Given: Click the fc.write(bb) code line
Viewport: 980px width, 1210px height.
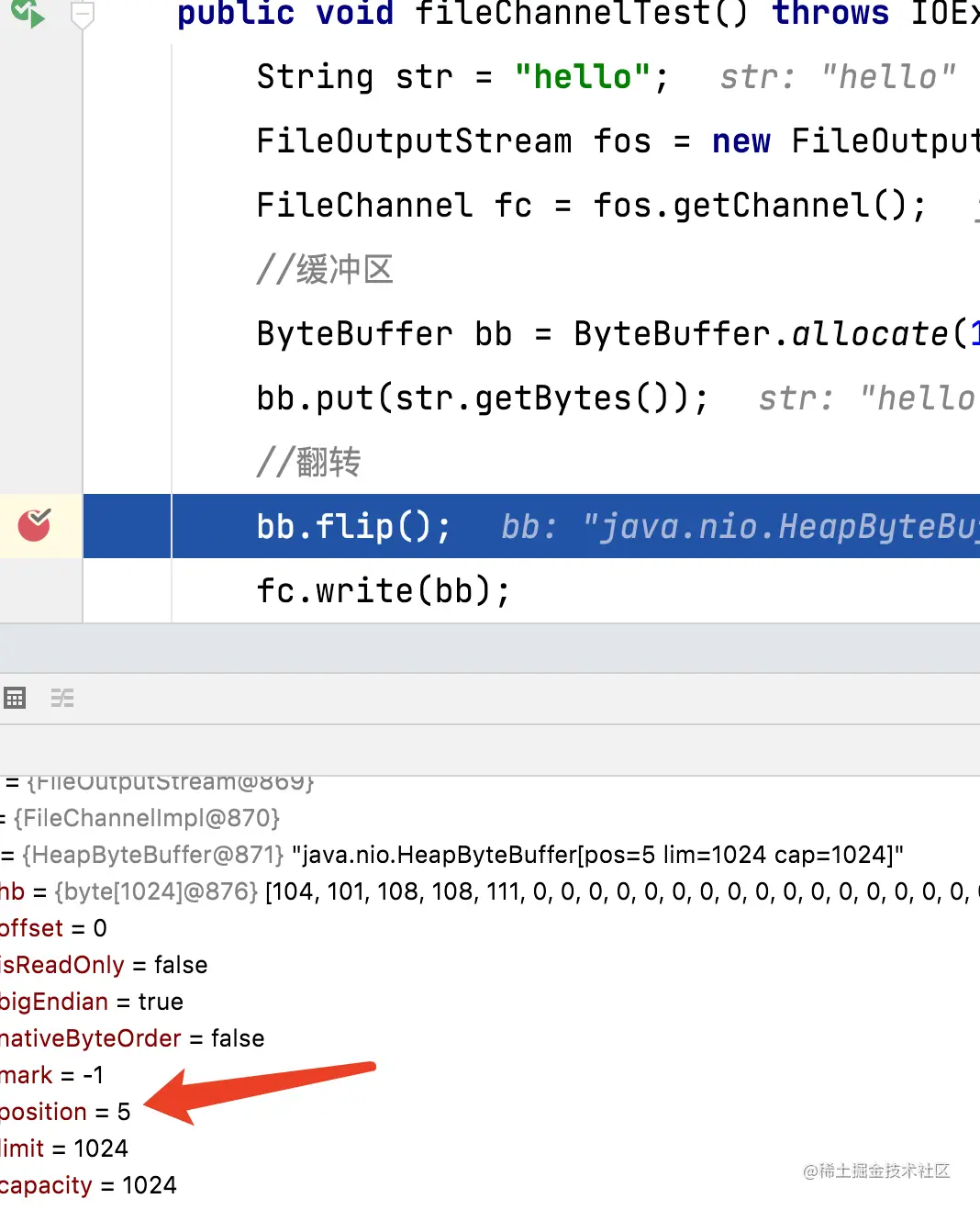Looking at the screenshot, I should tap(384, 590).
